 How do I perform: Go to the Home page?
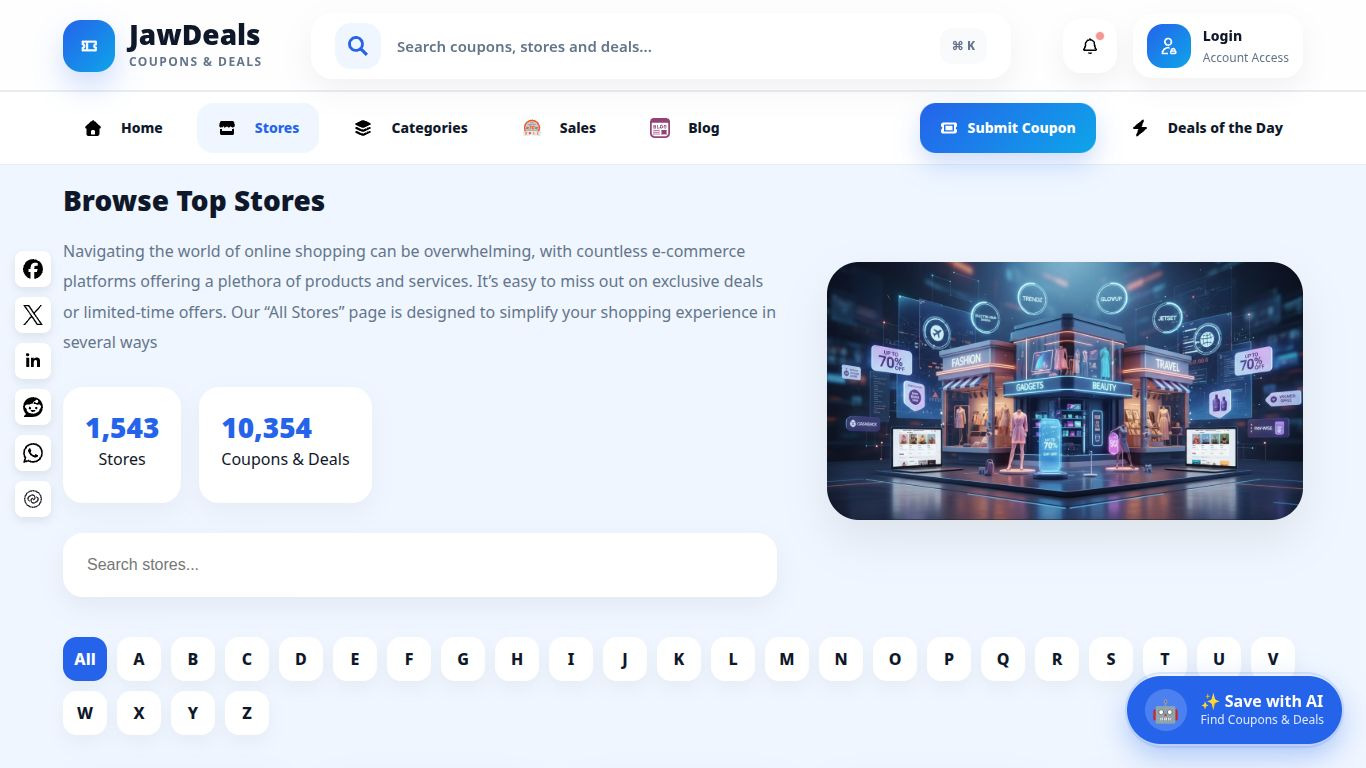pyautogui.click(x=123, y=128)
